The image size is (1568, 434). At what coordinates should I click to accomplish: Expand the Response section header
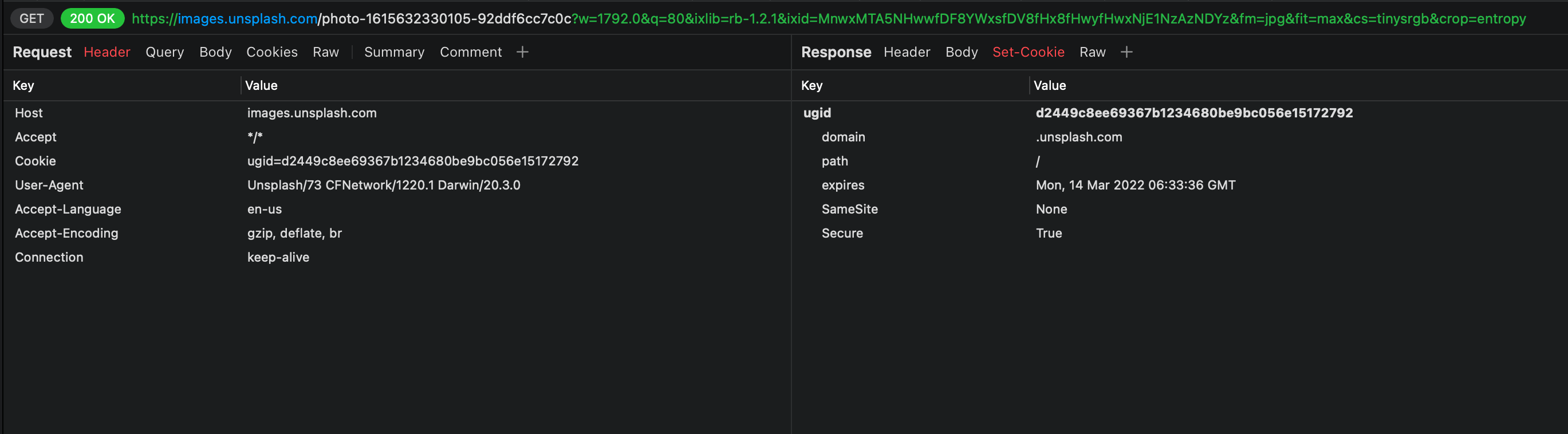point(836,52)
